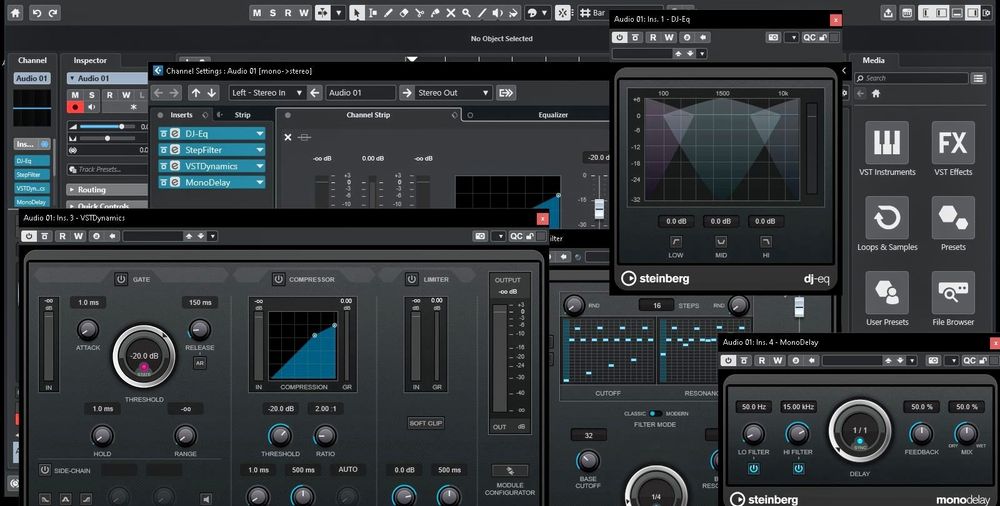1000x506 pixels.
Task: Open the Inserts tab in Channel Settings
Action: pyautogui.click(x=181, y=115)
